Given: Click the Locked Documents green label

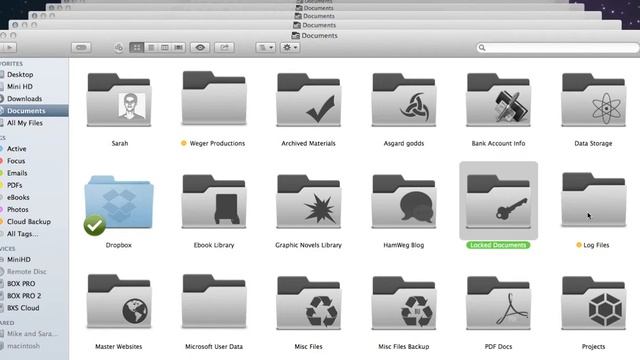Looking at the screenshot, I should pos(498,245).
